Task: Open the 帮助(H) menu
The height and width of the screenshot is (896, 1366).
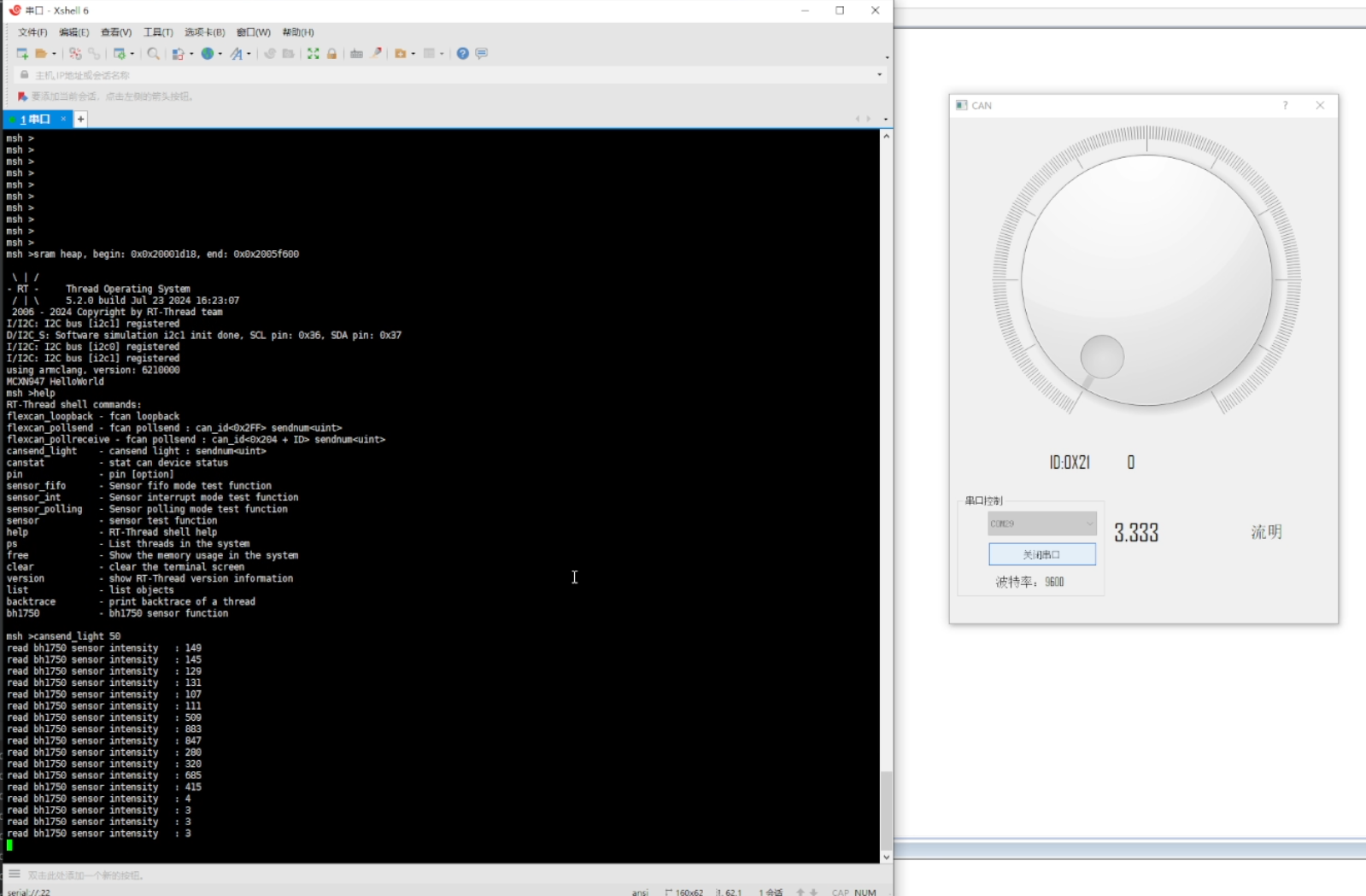Action: coord(298,32)
